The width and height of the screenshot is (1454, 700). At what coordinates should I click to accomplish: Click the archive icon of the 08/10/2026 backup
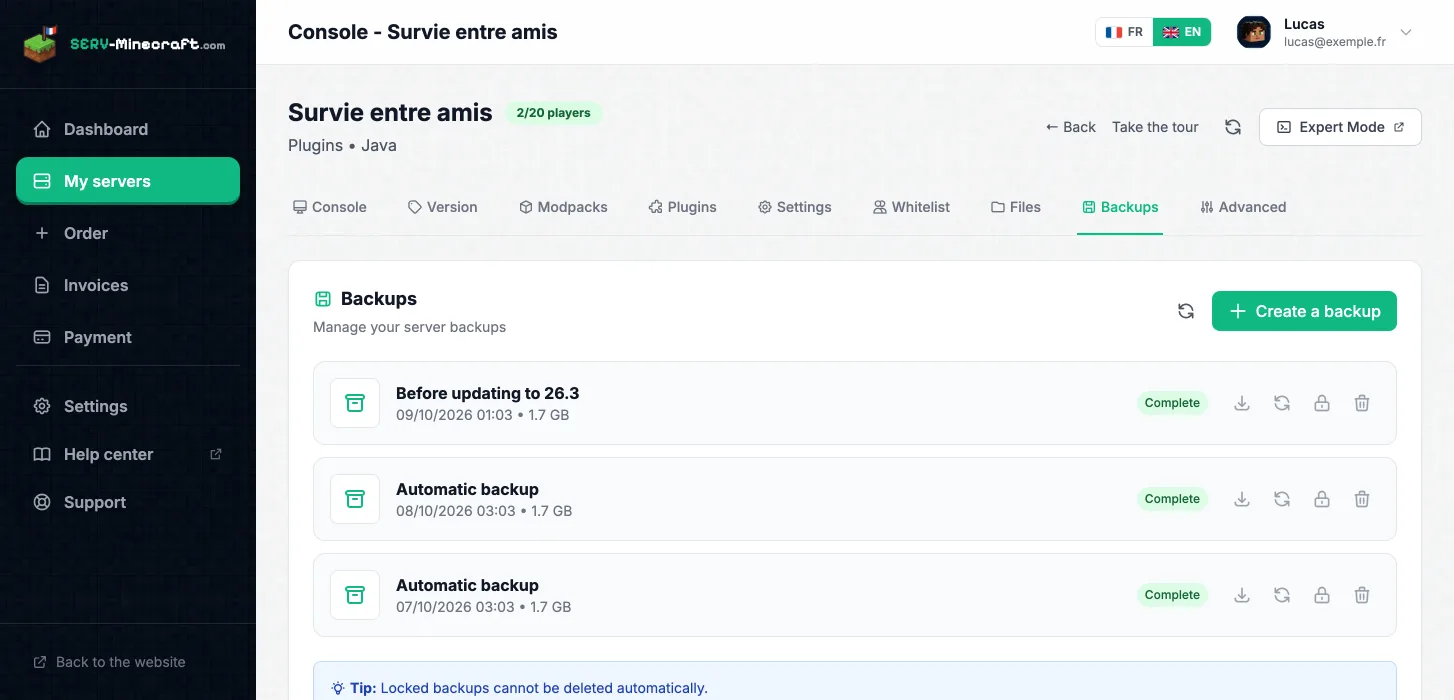pos(355,499)
